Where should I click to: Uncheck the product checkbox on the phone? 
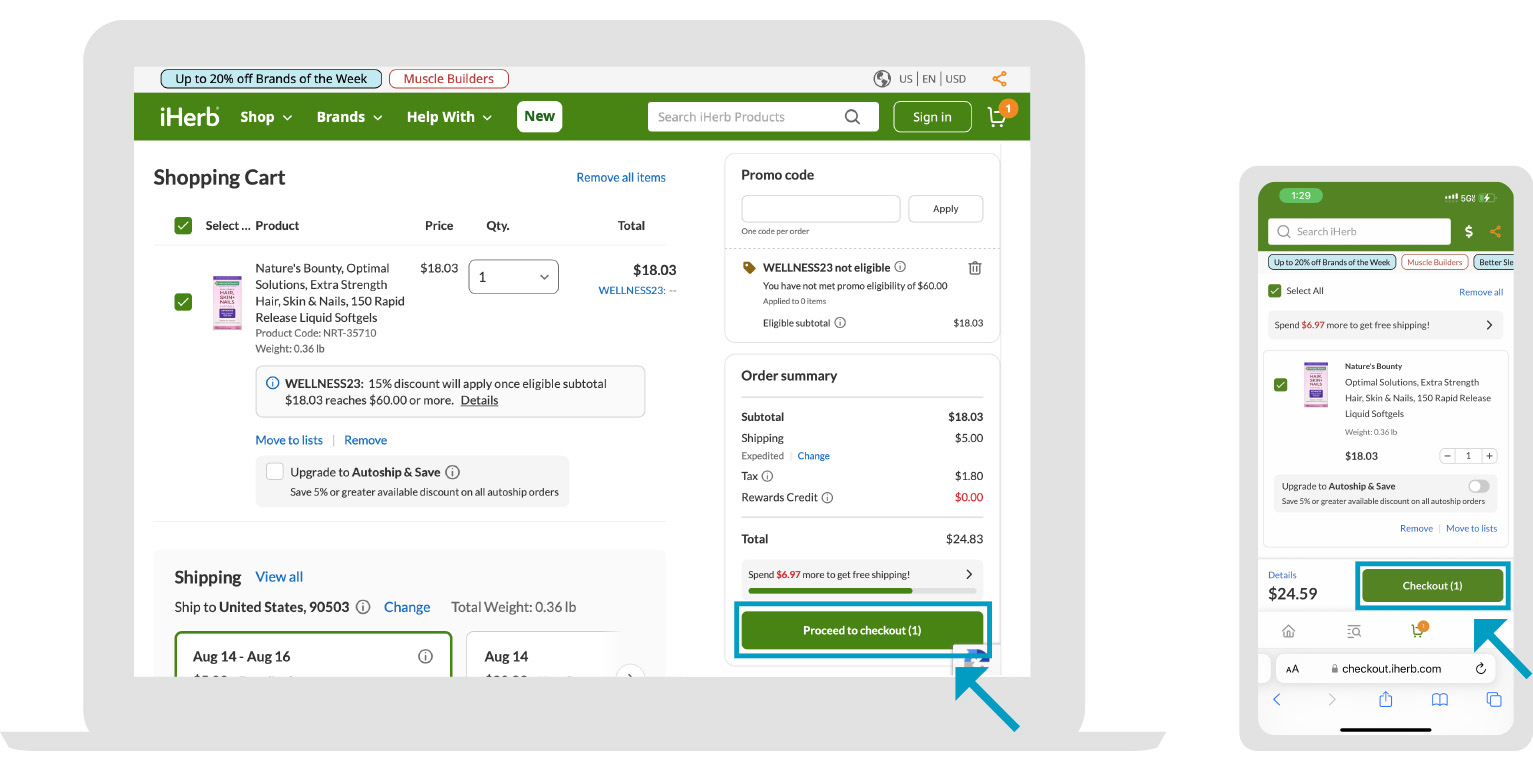pyautogui.click(x=1281, y=385)
